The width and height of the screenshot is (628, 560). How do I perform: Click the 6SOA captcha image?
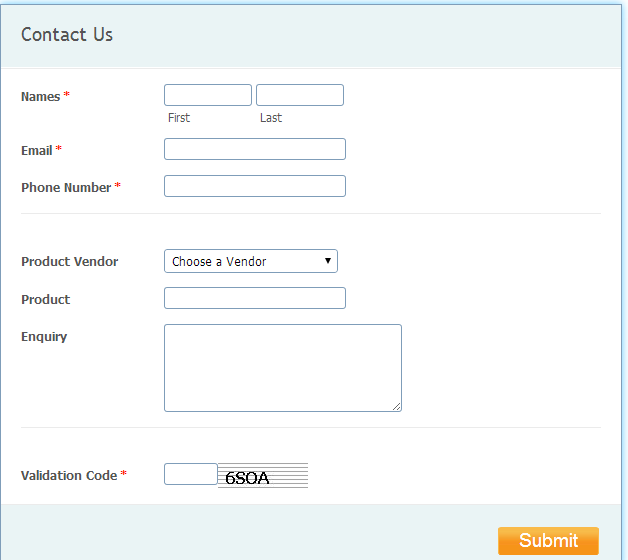click(x=263, y=475)
